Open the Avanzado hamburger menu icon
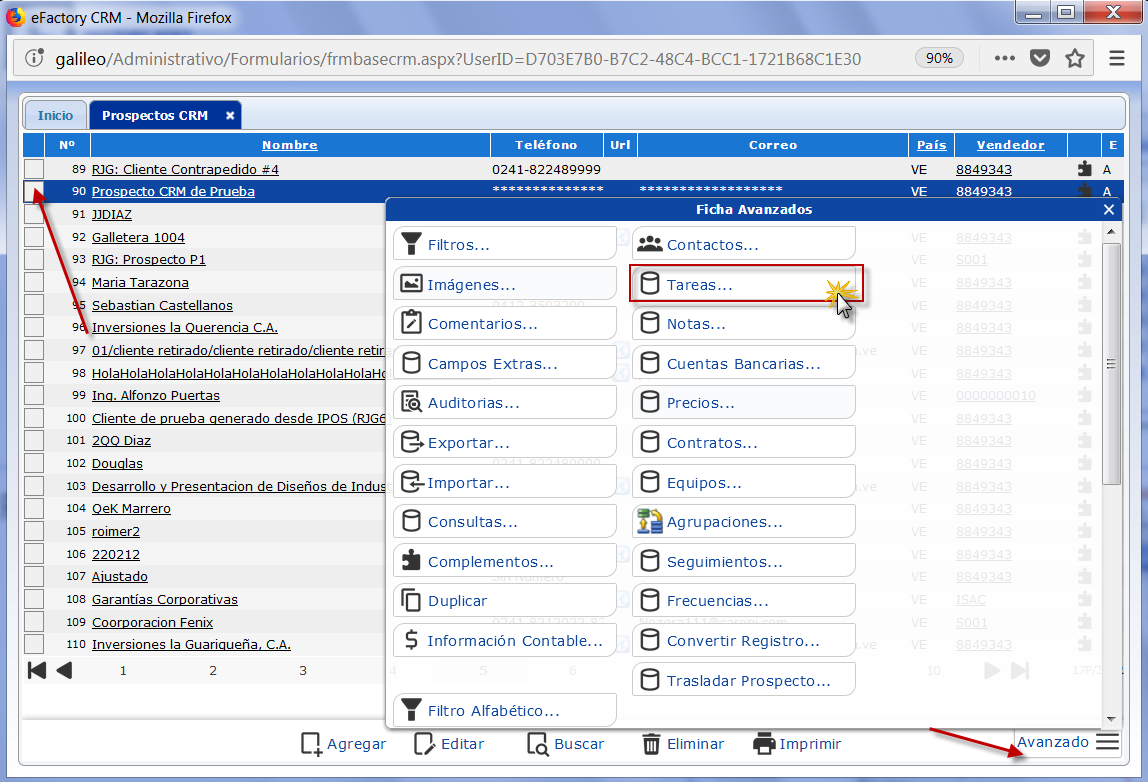Viewport: 1148px width, 782px height. (1107, 742)
